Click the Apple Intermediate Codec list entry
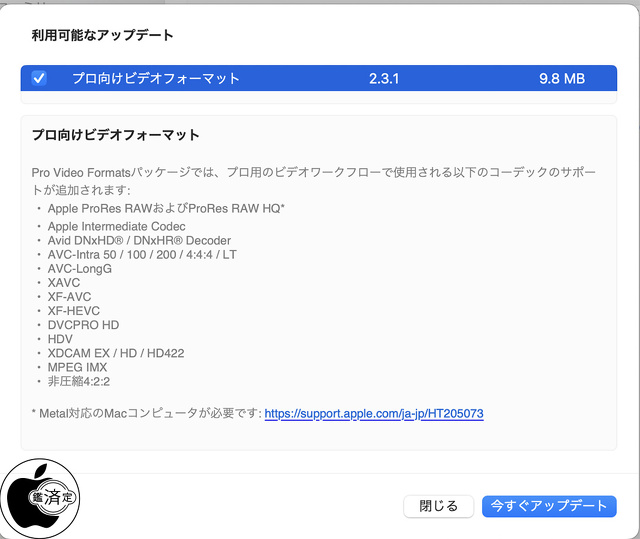This screenshot has width=640, height=539. (116, 227)
